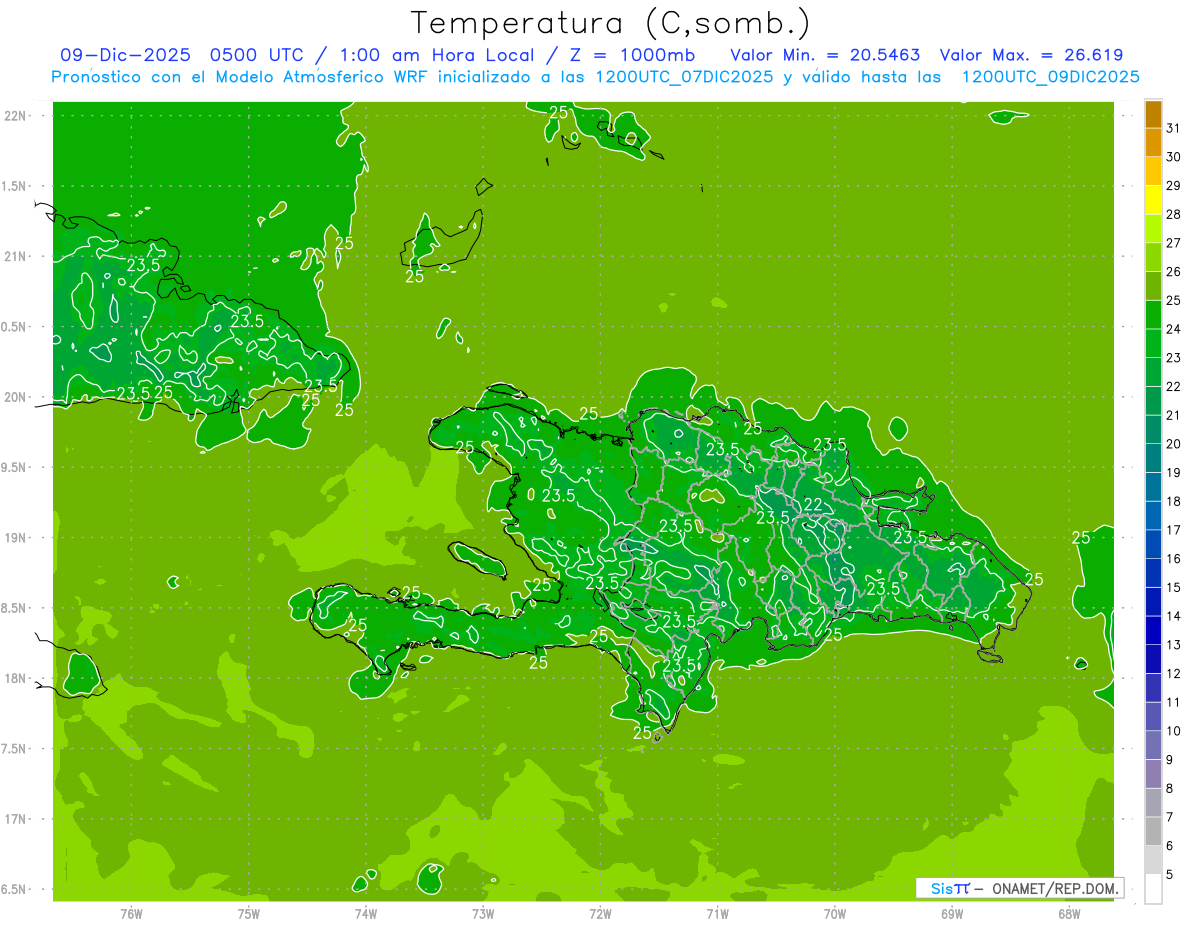The image size is (1200, 927).
Task: Choose the legend swatch between 24 and 25
Action: pos(1153,315)
